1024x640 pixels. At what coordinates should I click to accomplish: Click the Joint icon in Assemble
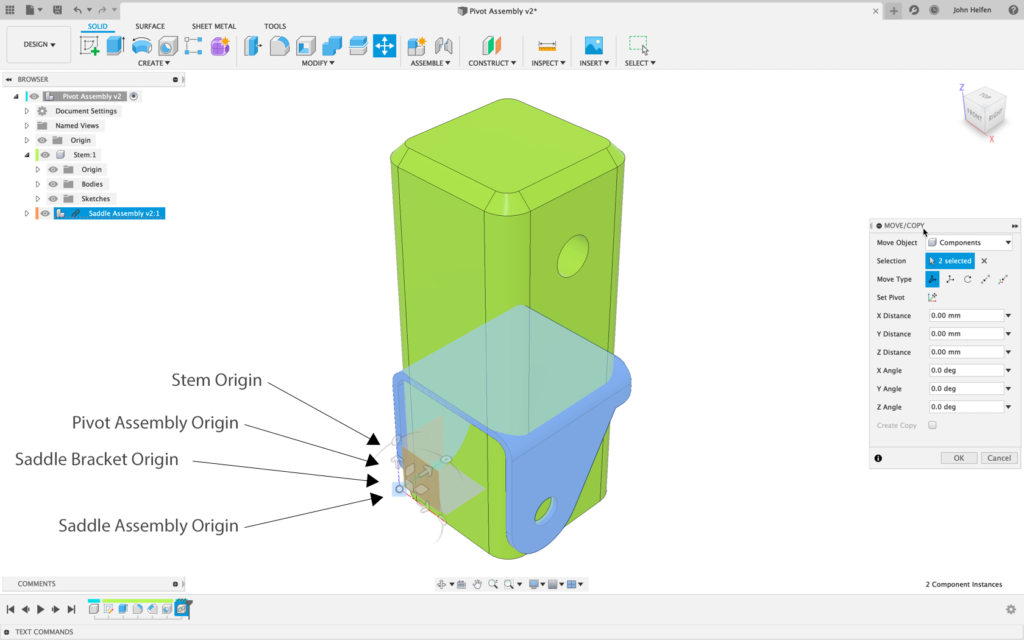(443, 45)
